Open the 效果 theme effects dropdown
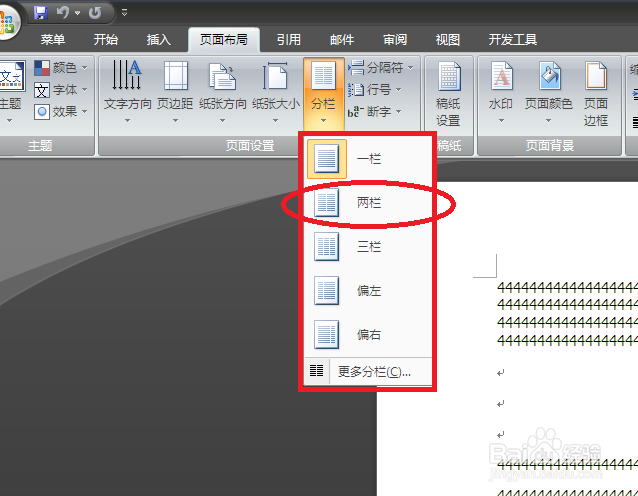 pos(61,111)
